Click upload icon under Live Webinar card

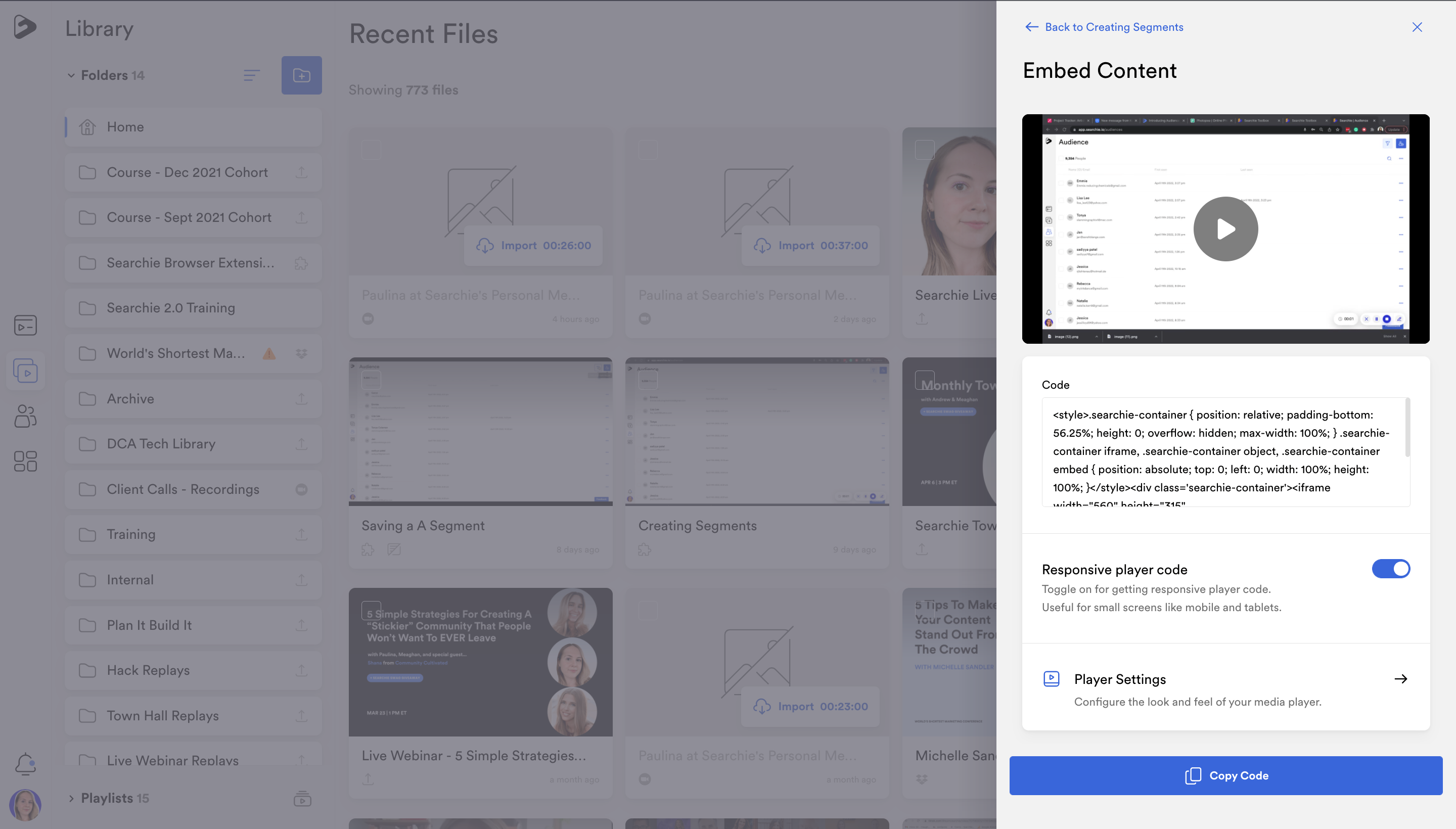click(368, 779)
